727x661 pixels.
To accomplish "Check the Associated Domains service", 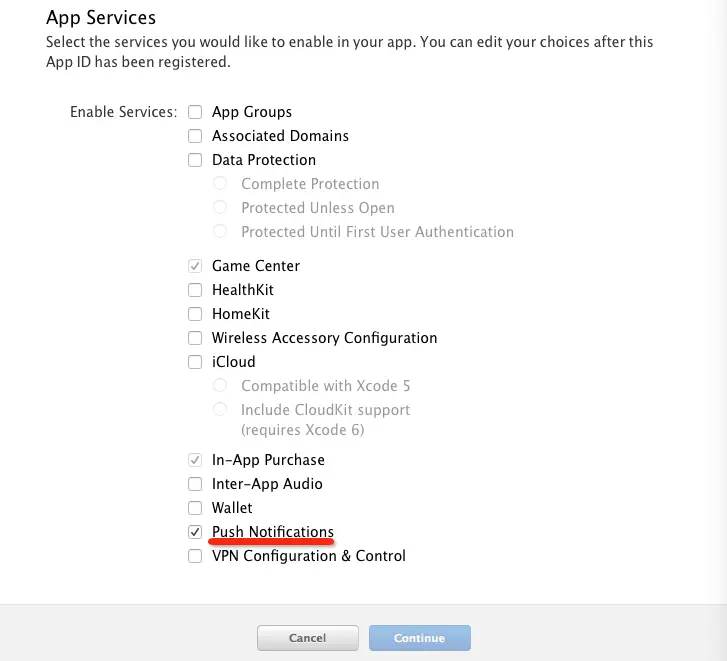I will (195, 136).
